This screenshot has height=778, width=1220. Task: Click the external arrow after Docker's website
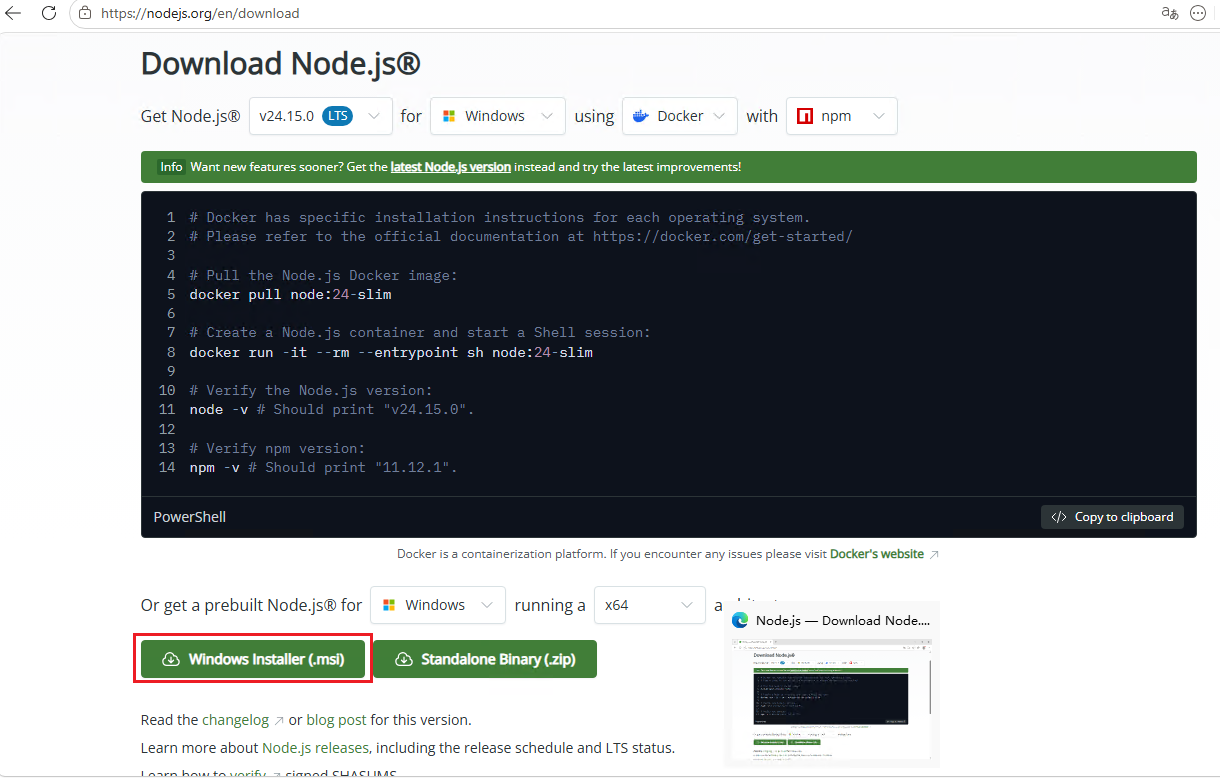[934, 554]
